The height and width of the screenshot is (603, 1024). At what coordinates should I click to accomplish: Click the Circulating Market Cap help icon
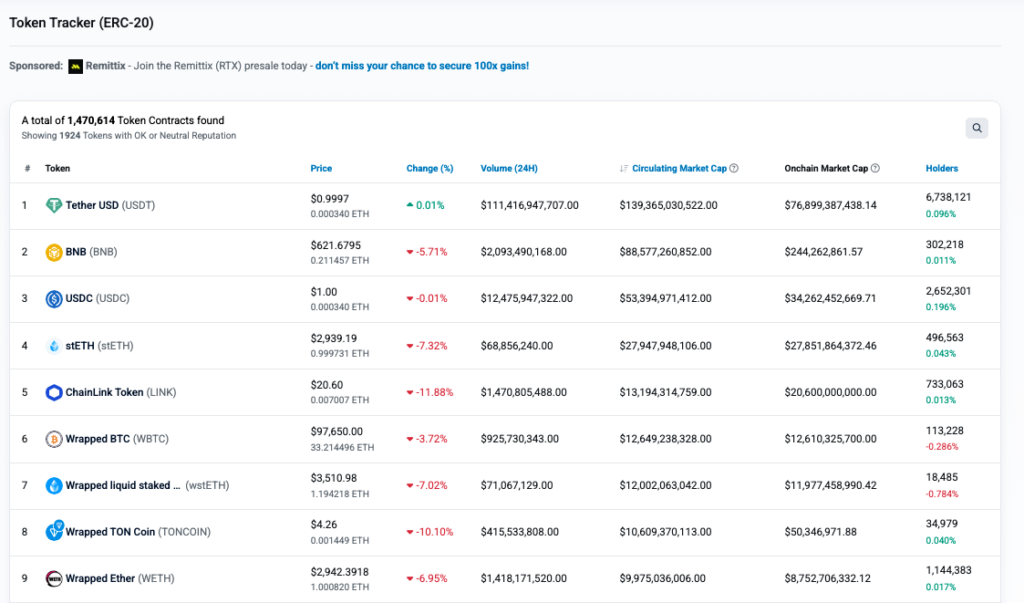734,168
